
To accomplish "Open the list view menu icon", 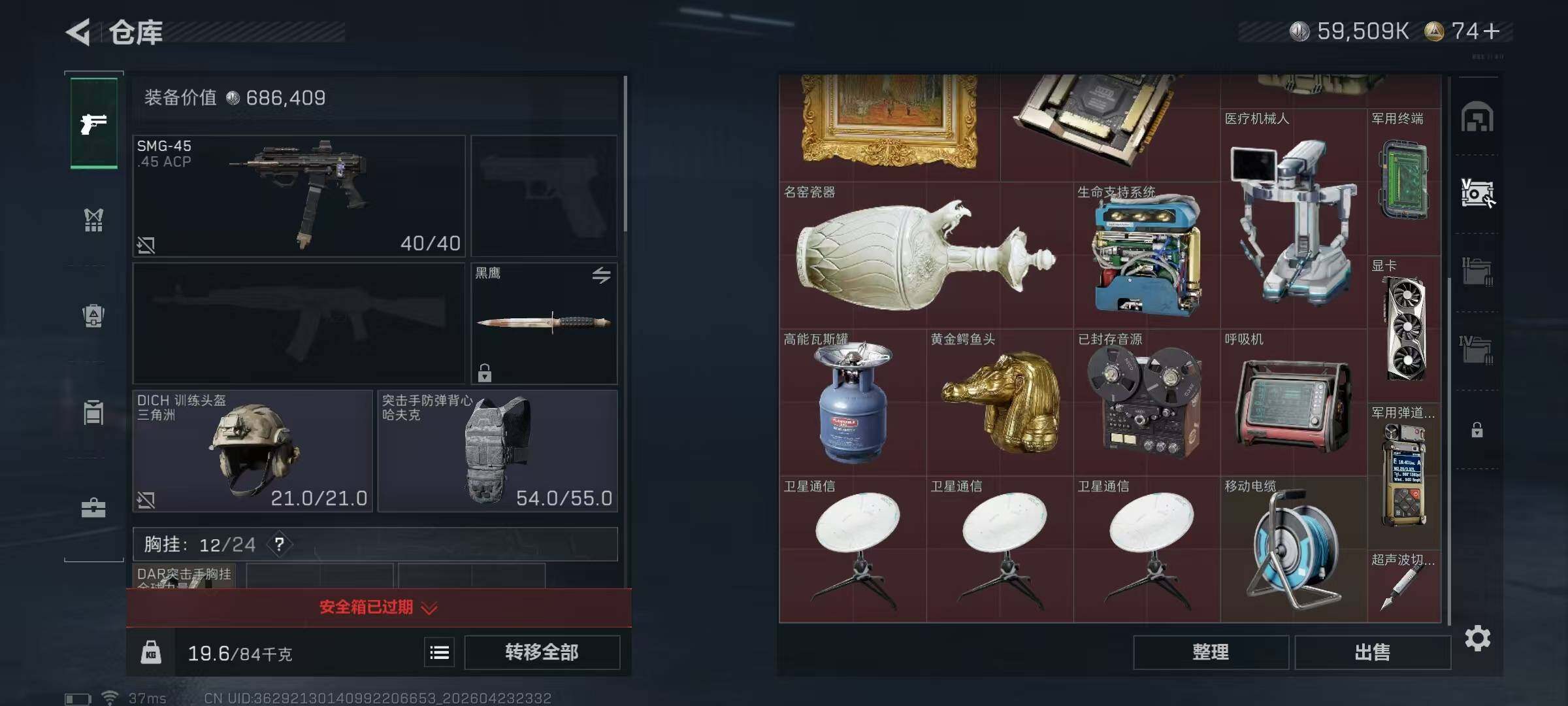I will (x=440, y=652).
